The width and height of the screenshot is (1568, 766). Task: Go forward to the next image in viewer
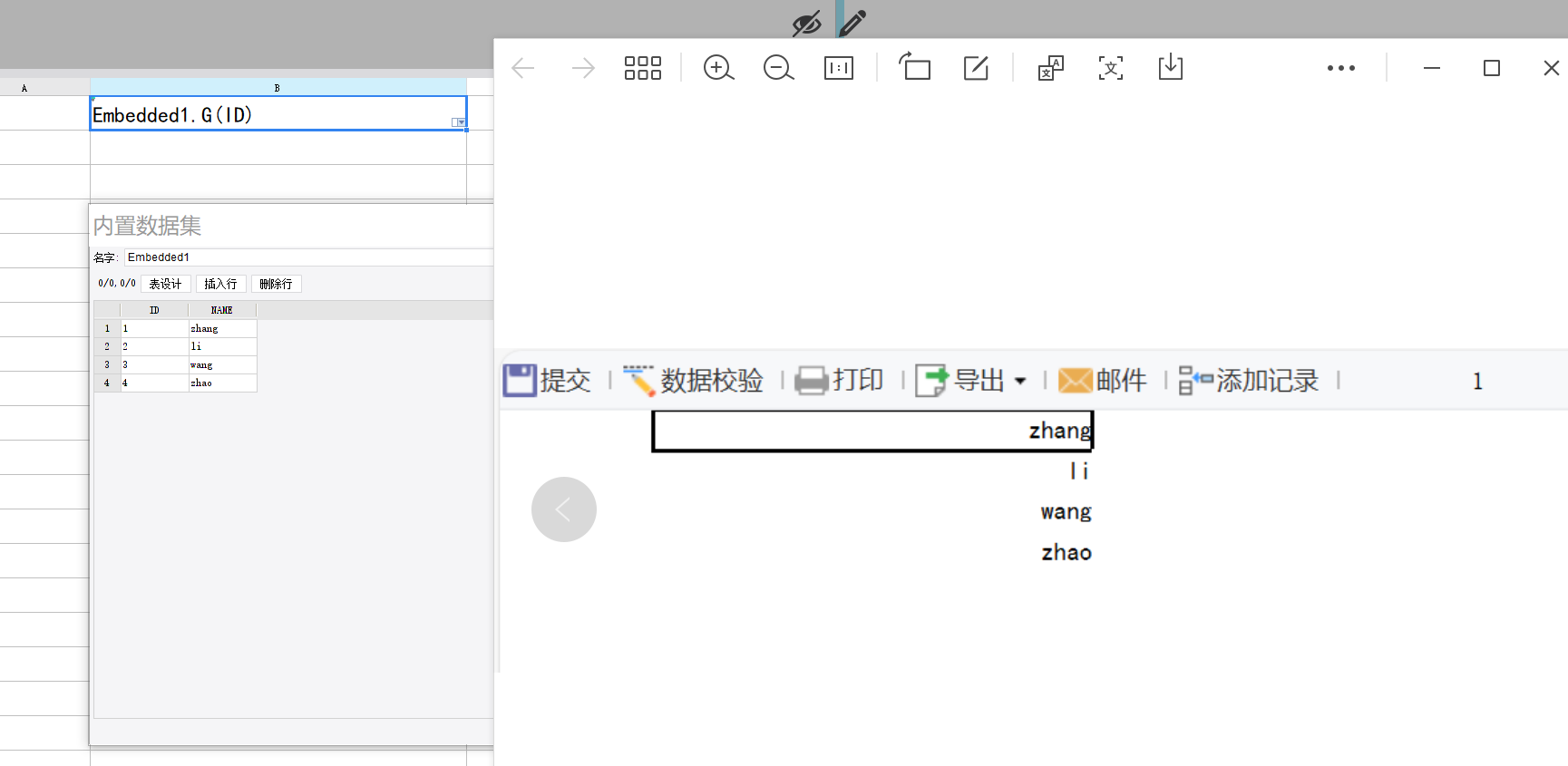click(583, 68)
